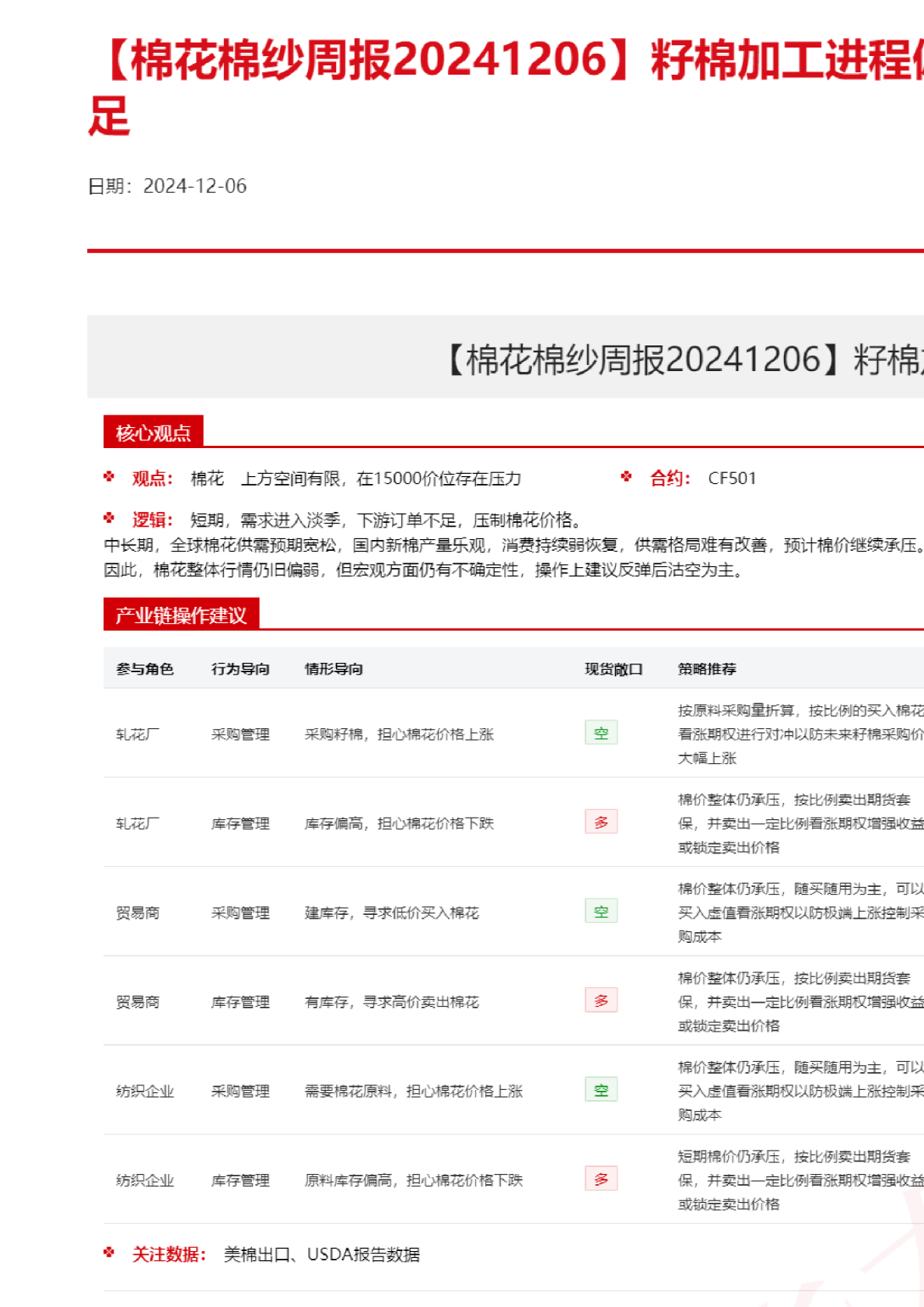924x1307 pixels.
Task: Click the 多 badge in 贸易商 库存管理 row
Action: click(600, 1000)
